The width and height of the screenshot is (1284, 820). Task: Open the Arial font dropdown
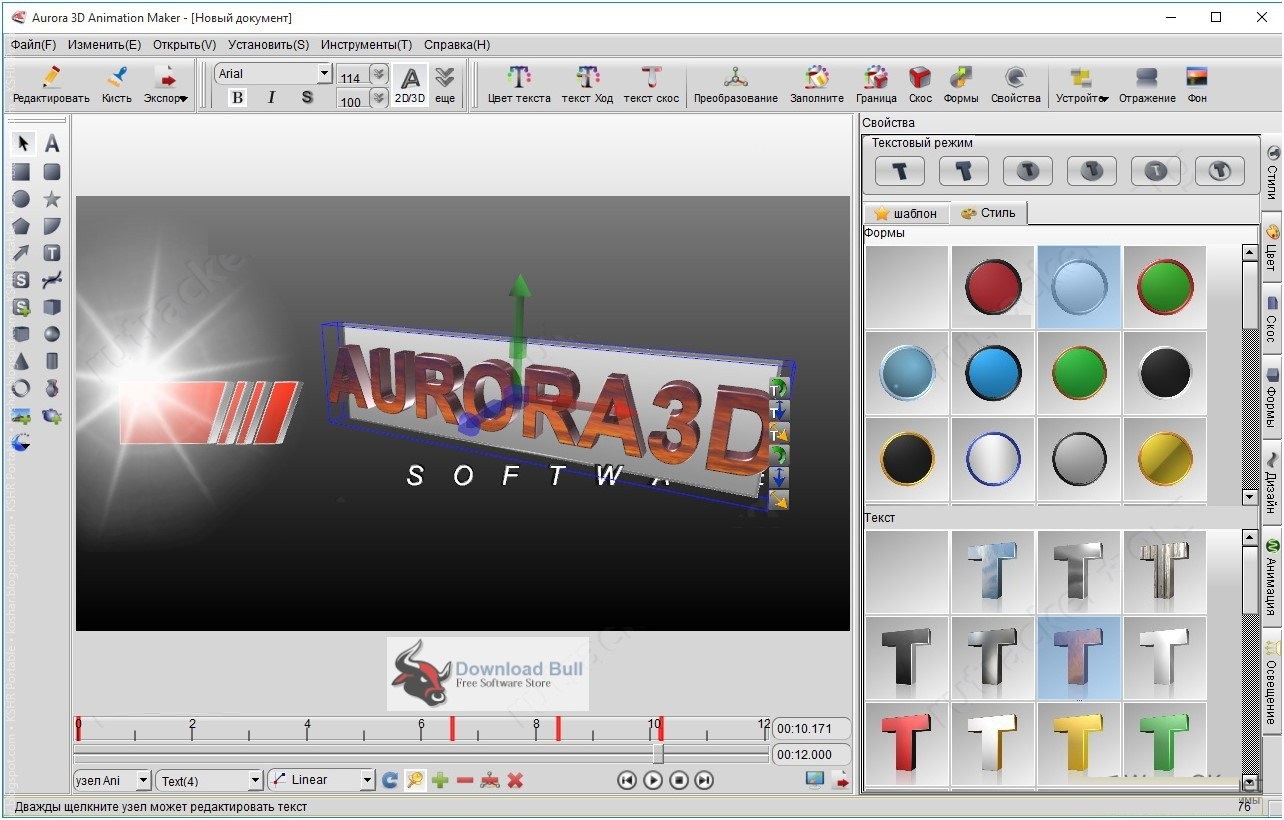tap(324, 74)
